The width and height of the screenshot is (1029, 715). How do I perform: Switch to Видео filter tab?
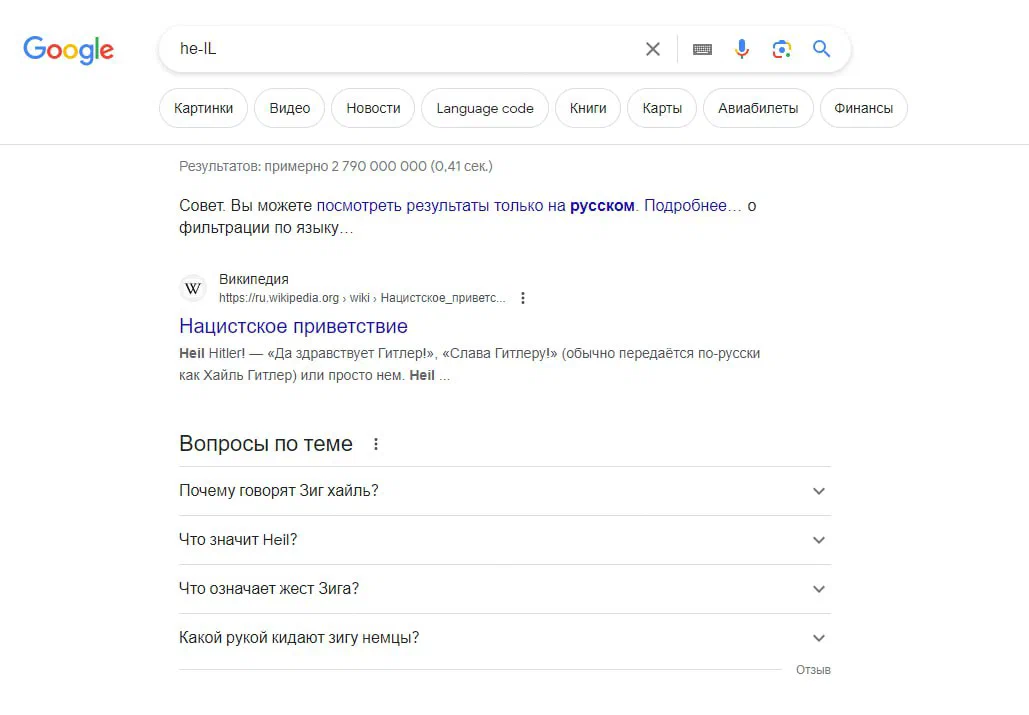[x=289, y=108]
